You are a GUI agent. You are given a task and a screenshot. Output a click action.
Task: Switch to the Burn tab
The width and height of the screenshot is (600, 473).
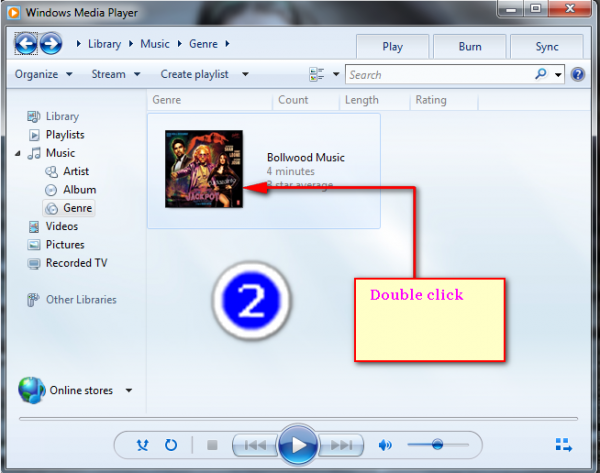pyautogui.click(x=470, y=47)
